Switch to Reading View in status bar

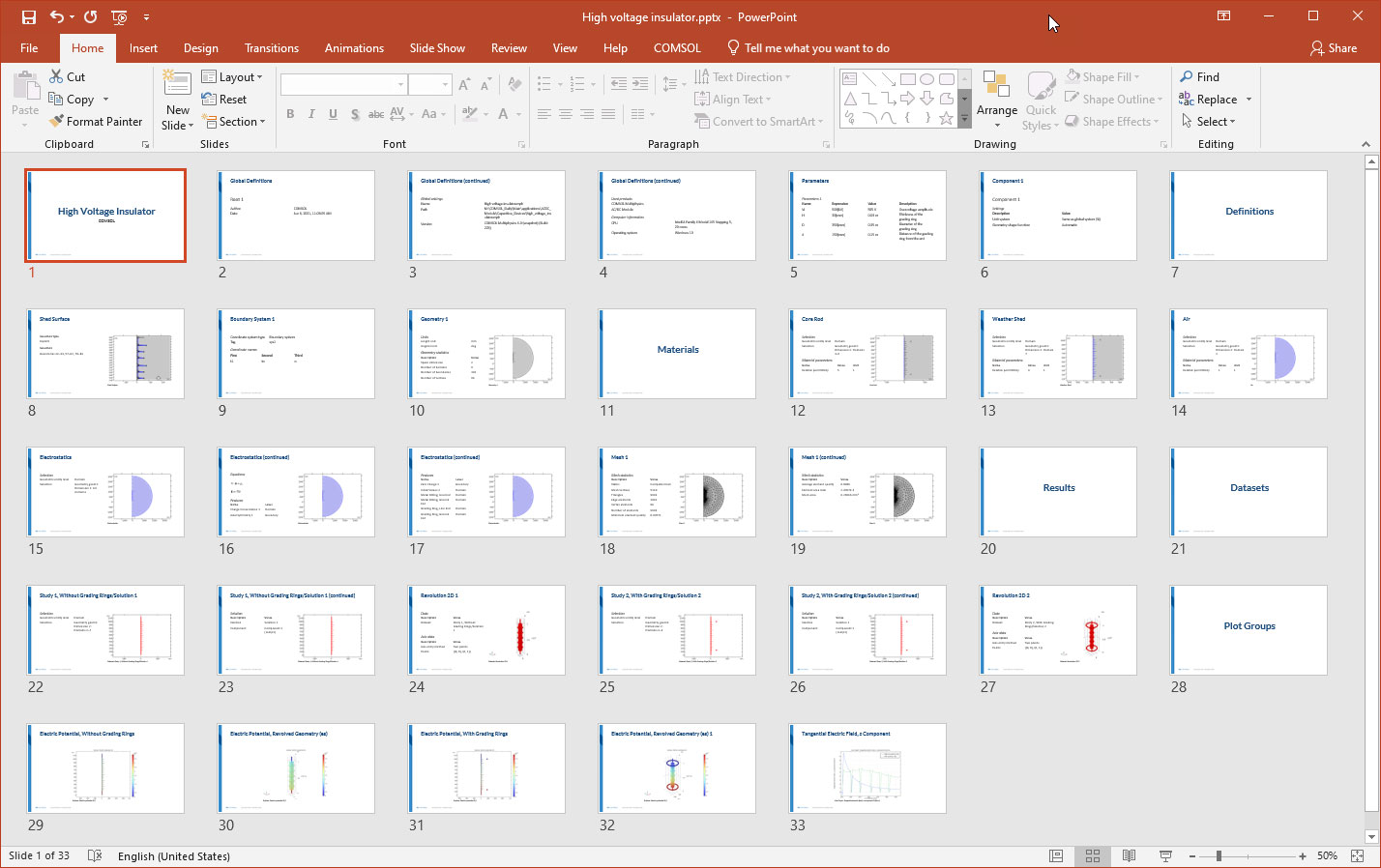point(1129,856)
